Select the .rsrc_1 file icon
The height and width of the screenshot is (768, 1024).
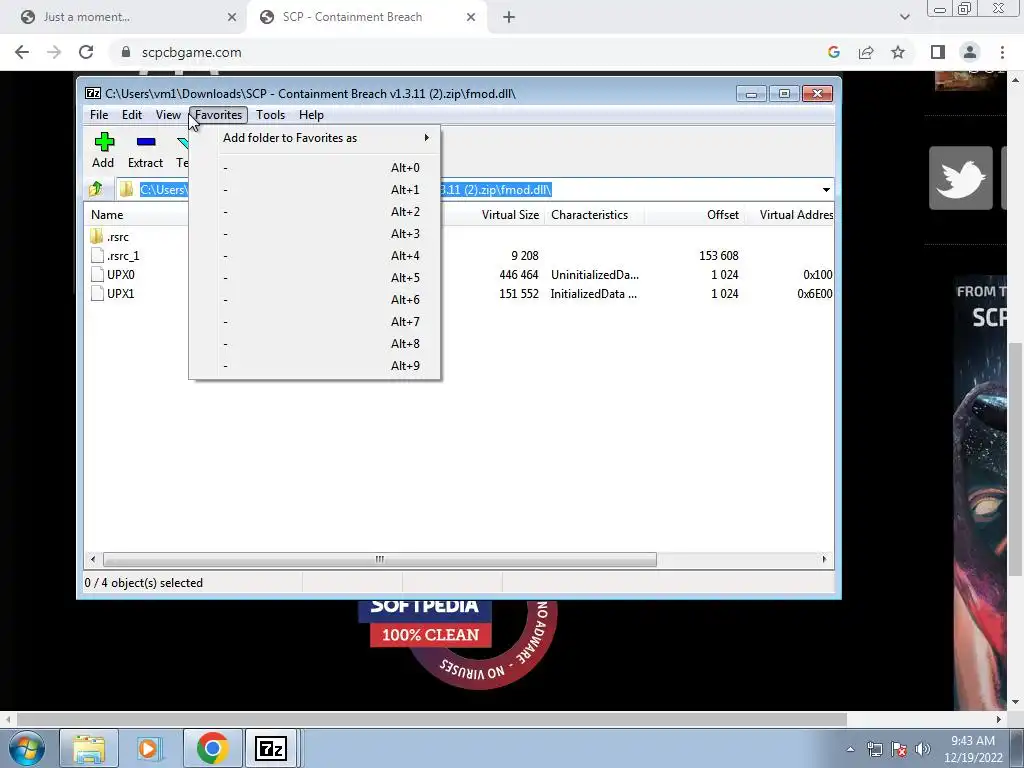tap(97, 255)
